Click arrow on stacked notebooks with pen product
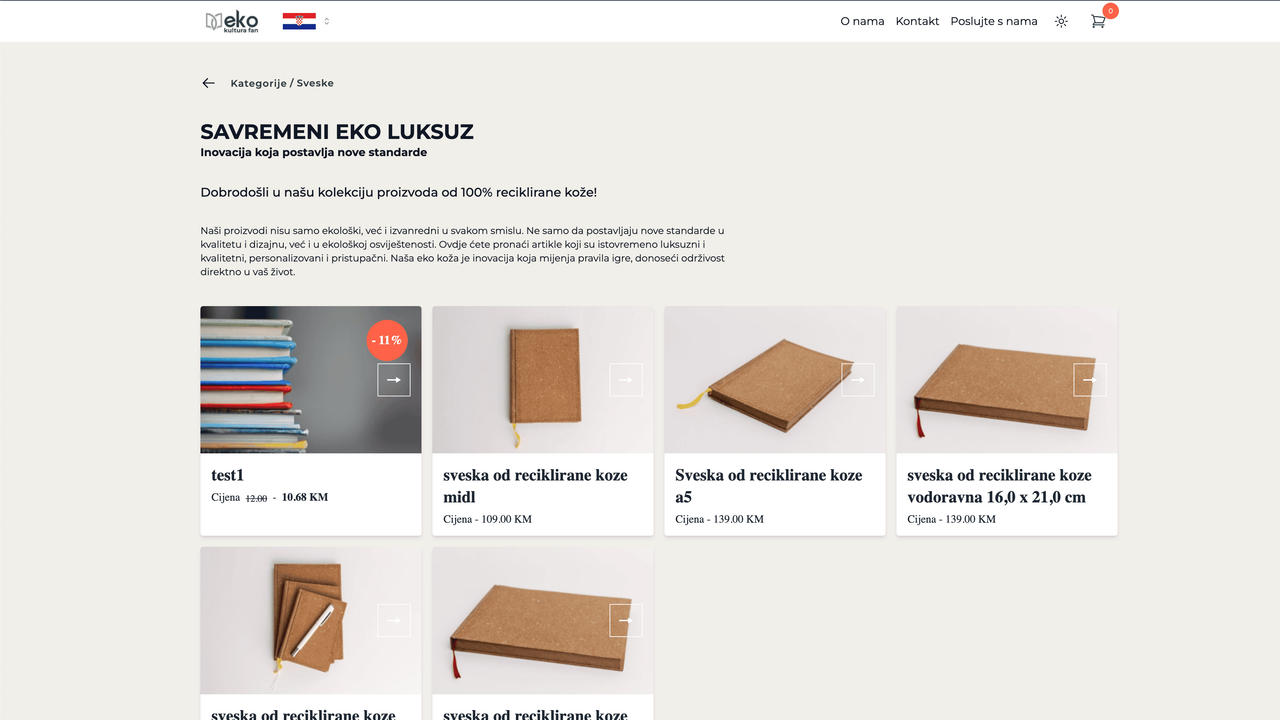 point(394,620)
